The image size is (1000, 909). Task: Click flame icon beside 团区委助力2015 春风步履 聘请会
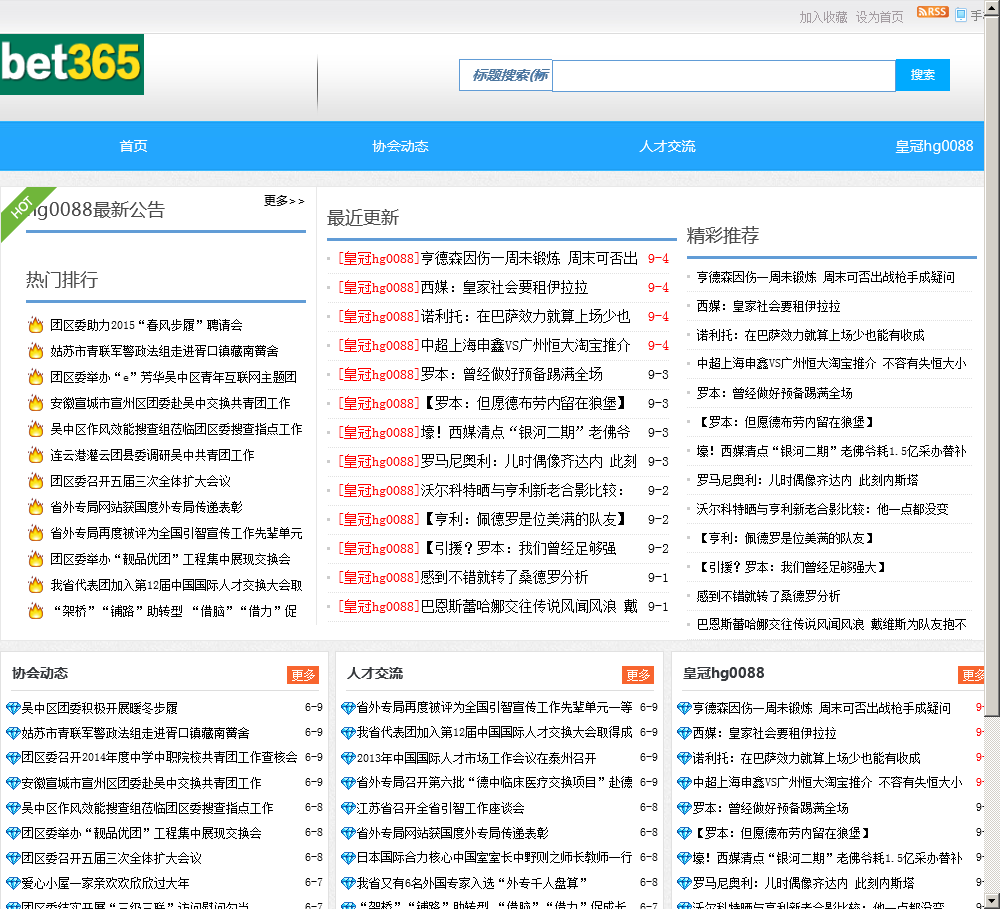[36, 325]
